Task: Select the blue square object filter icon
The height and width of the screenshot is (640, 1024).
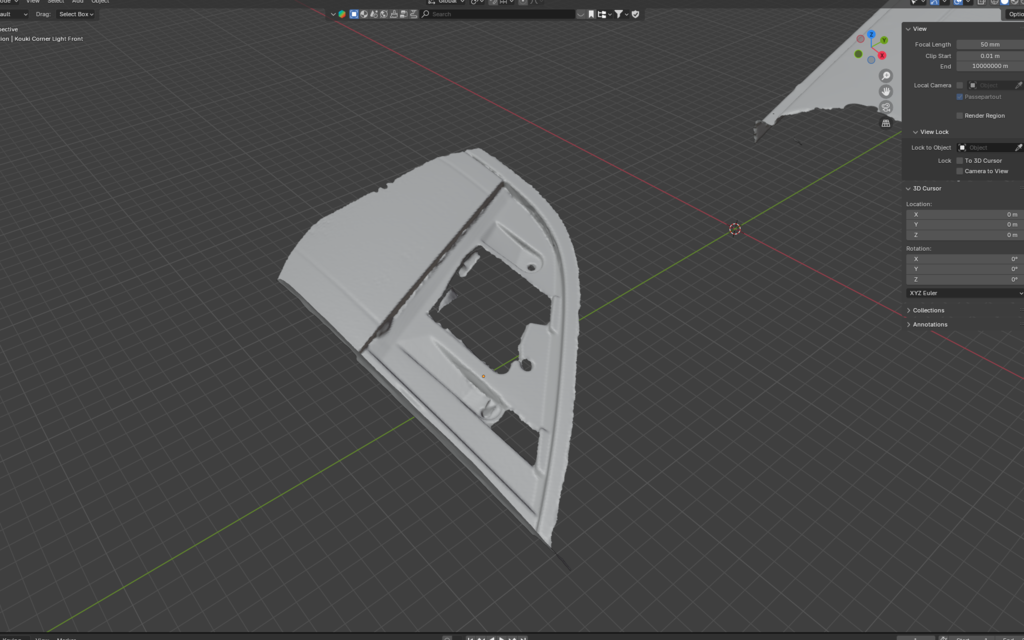Action: (x=354, y=14)
